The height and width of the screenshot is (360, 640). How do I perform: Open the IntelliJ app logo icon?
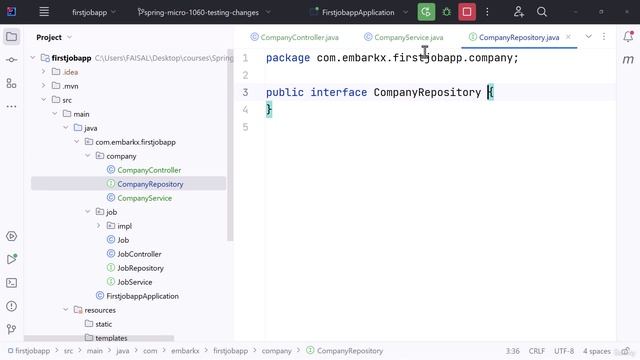pyautogui.click(x=11, y=12)
